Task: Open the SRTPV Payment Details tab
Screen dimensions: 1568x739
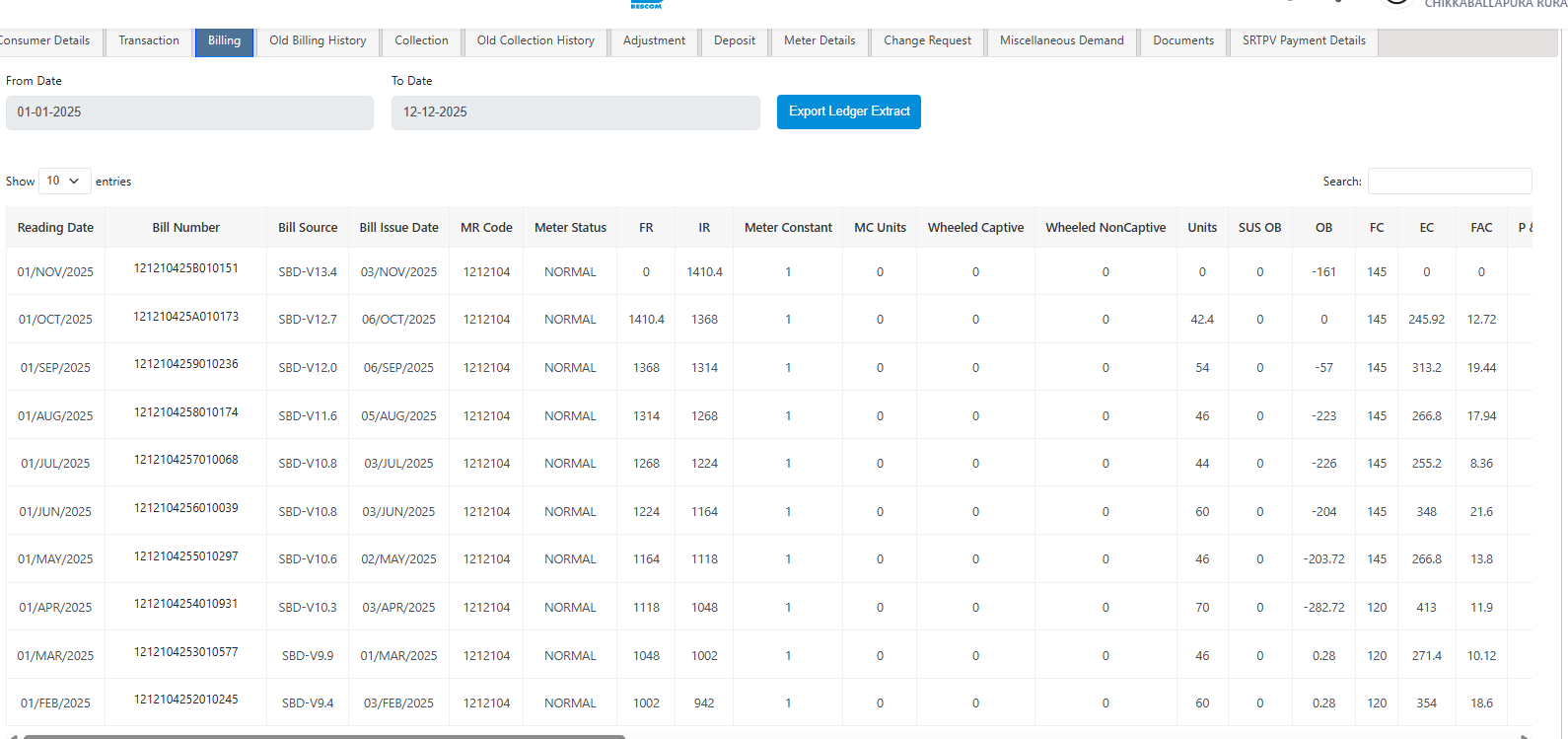Action: coord(1304,40)
